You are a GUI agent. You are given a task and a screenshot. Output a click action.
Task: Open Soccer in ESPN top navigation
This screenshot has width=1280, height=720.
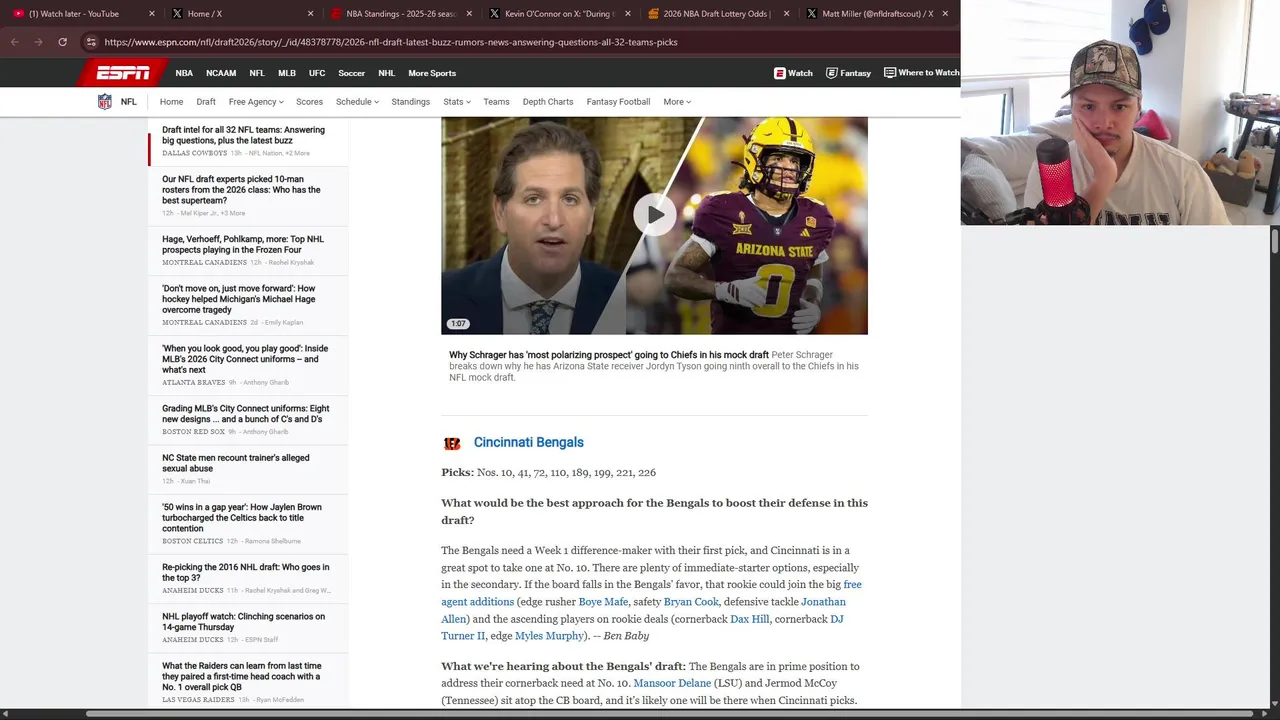pyautogui.click(x=351, y=73)
